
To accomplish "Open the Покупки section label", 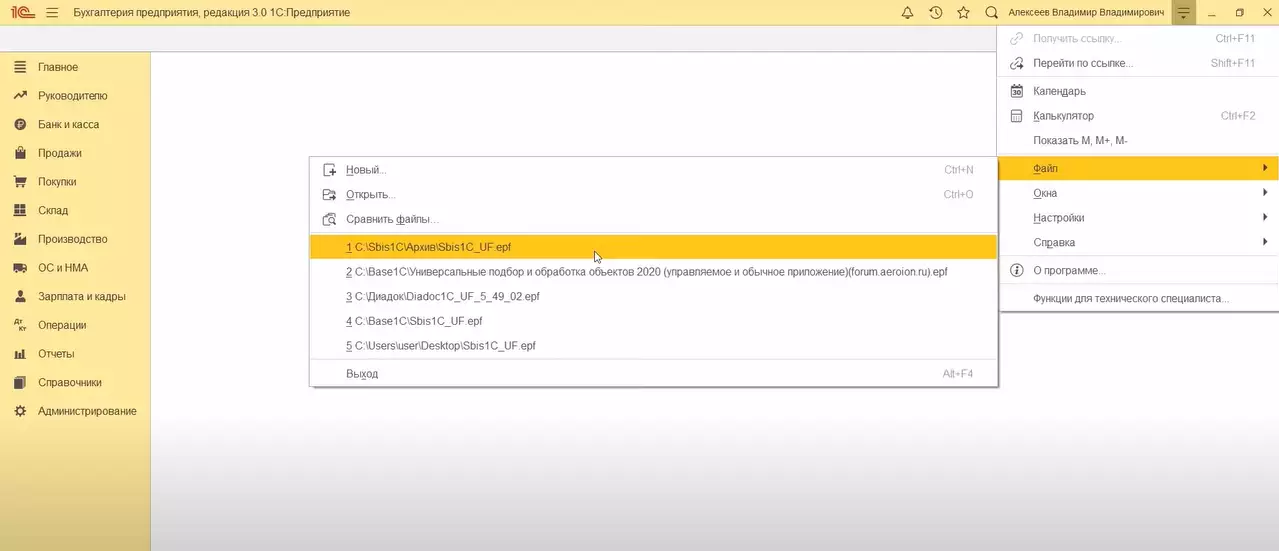I will [x=57, y=182].
